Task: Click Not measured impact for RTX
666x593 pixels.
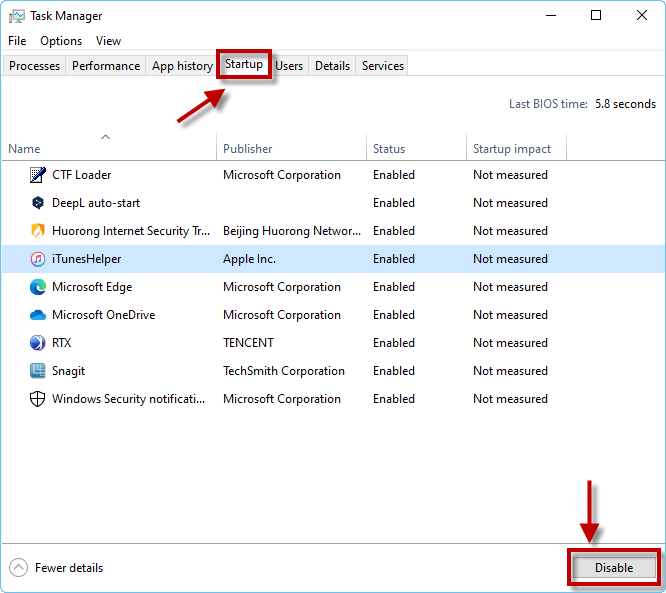Action: coord(511,343)
